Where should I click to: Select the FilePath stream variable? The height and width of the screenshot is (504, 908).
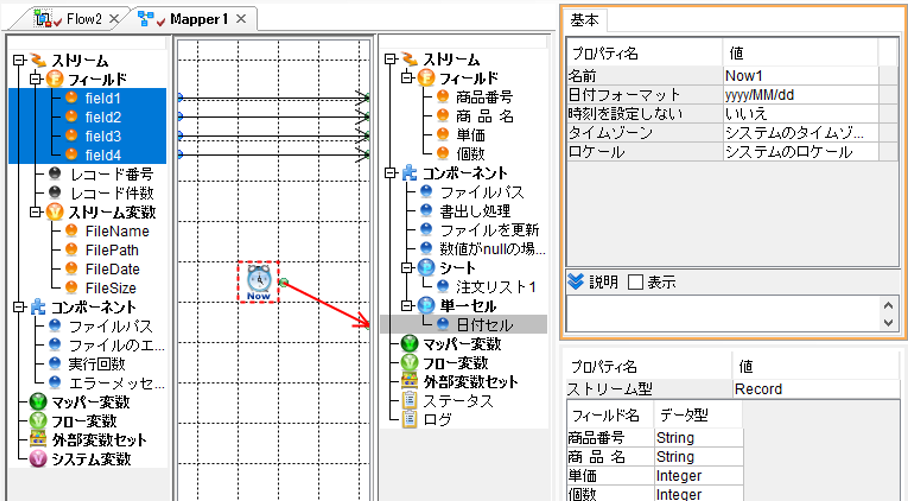pos(112,250)
